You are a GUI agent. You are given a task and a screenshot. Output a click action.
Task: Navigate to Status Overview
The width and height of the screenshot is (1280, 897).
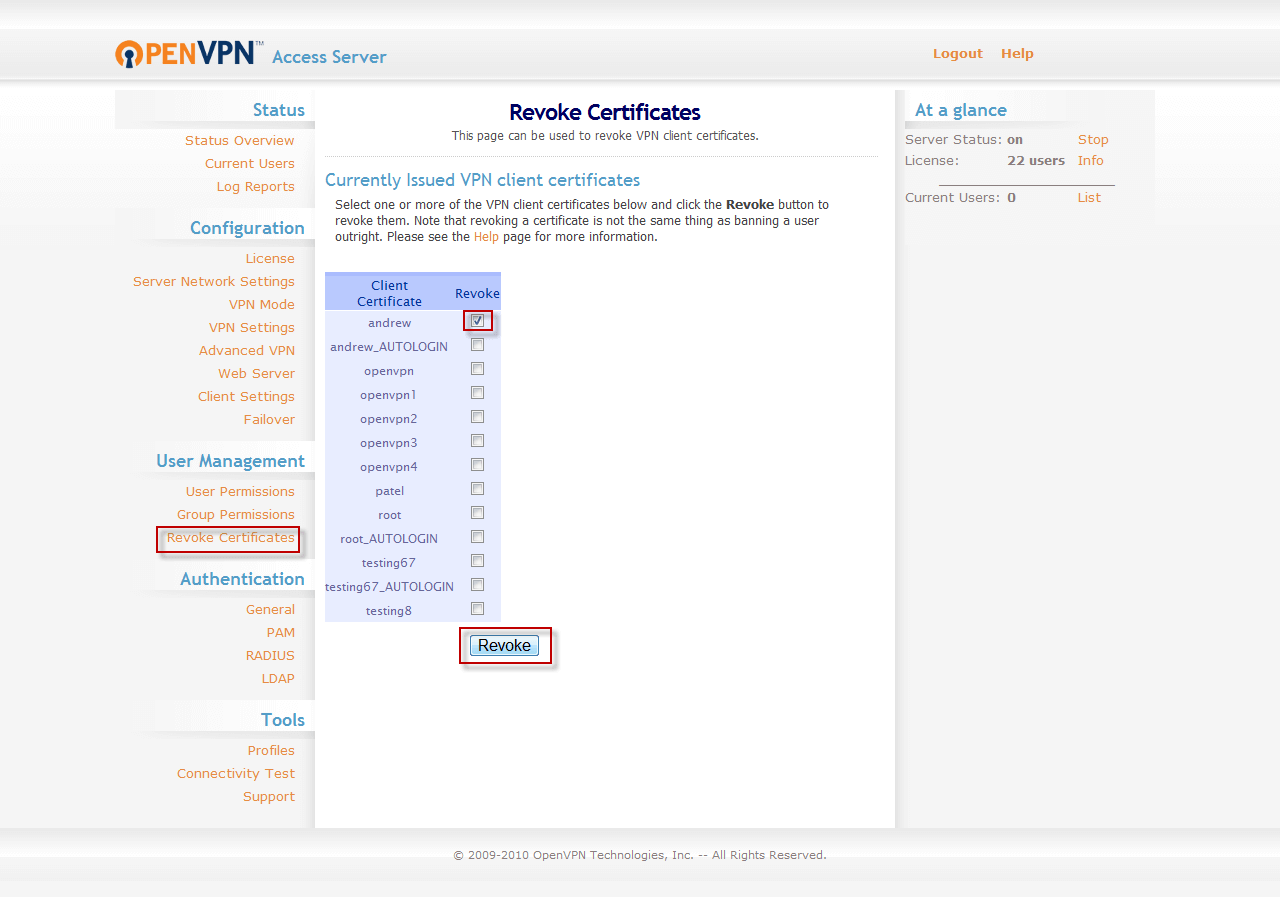[x=239, y=140]
